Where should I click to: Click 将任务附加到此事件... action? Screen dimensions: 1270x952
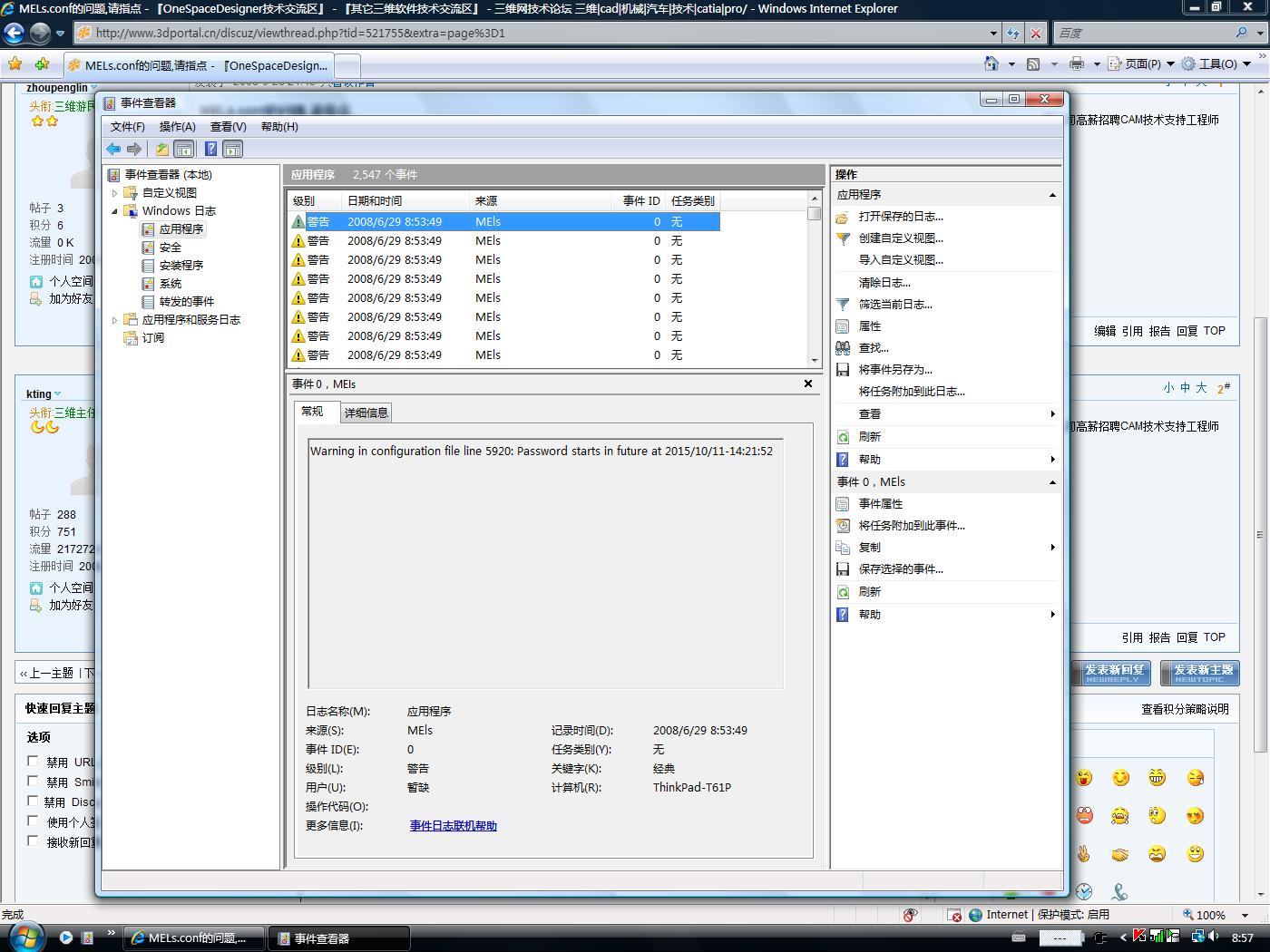point(912,526)
